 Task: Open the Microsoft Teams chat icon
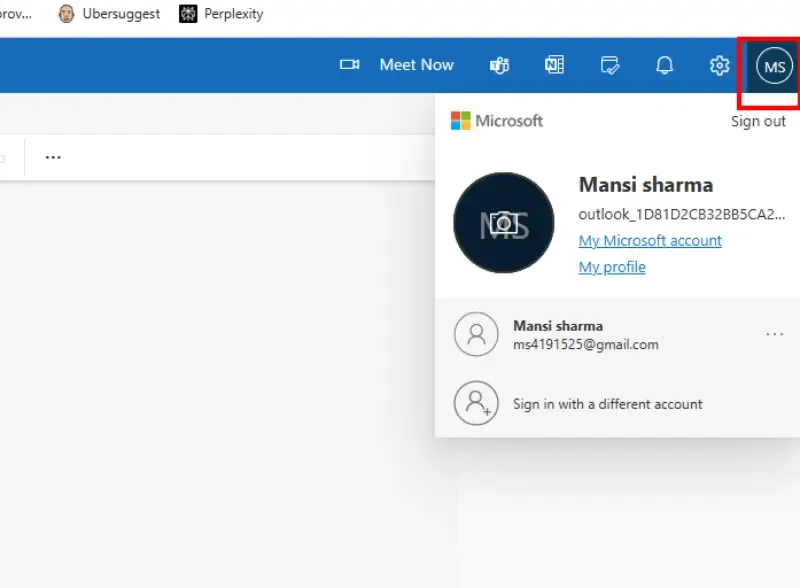coord(499,64)
